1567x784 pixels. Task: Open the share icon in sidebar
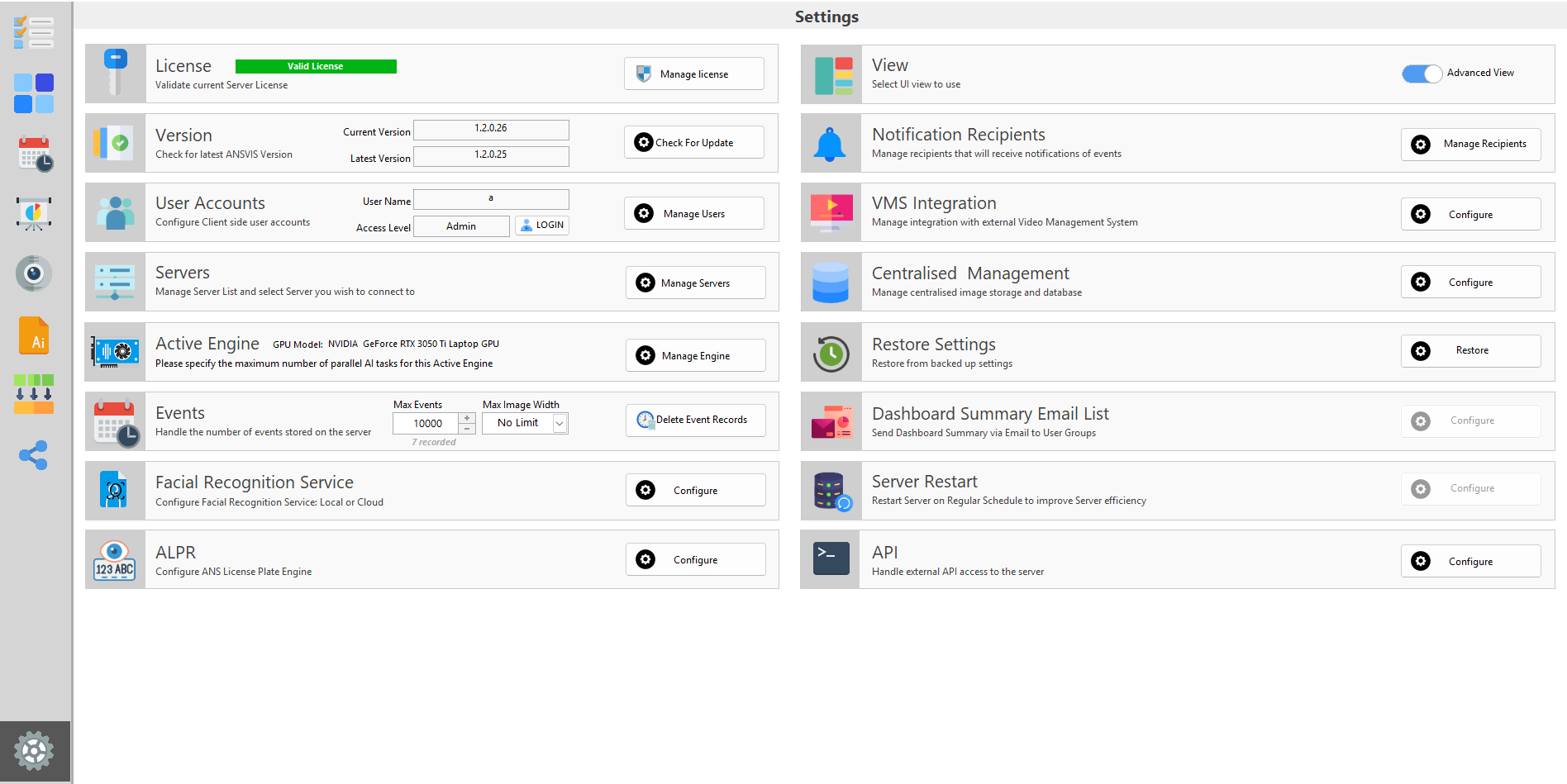[34, 455]
